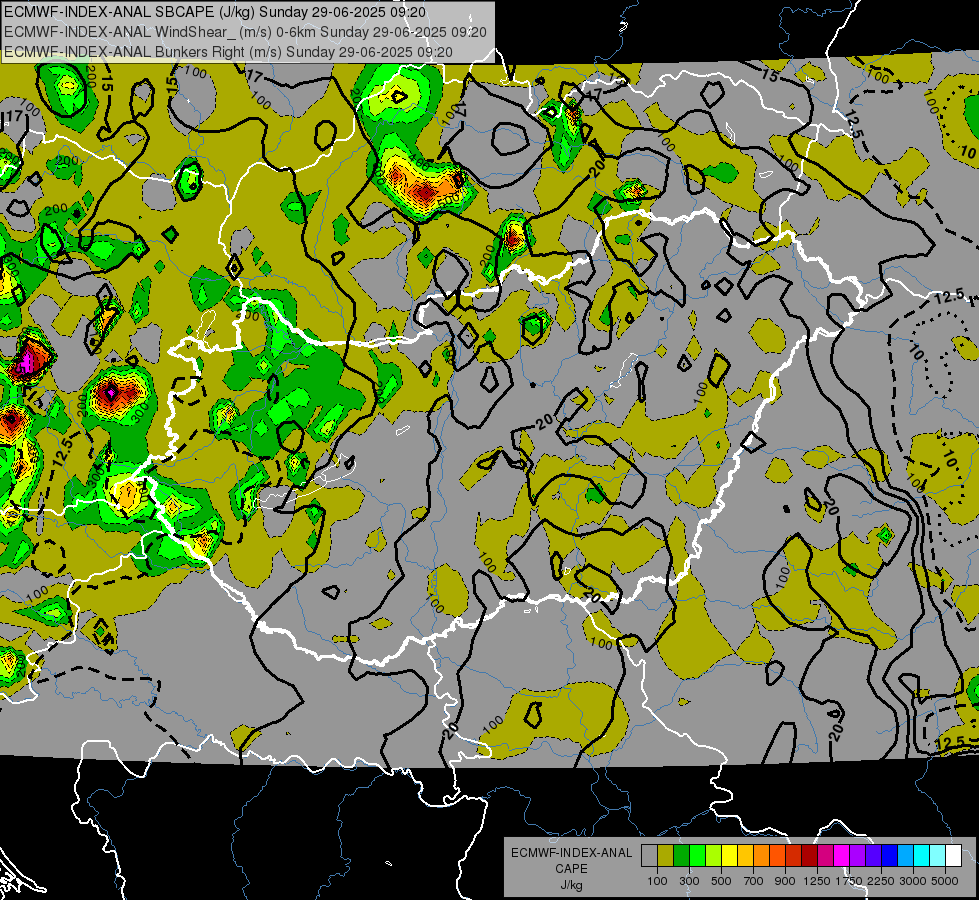Image resolution: width=979 pixels, height=900 pixels.
Task: Click the bright green legend swatch
Action: (697, 855)
